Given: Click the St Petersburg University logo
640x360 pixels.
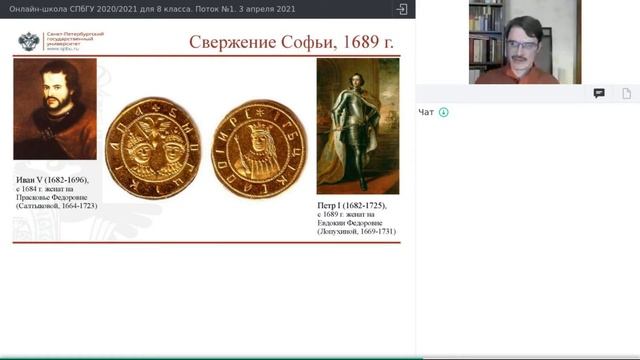Looking at the screenshot, I should pos(61,41).
